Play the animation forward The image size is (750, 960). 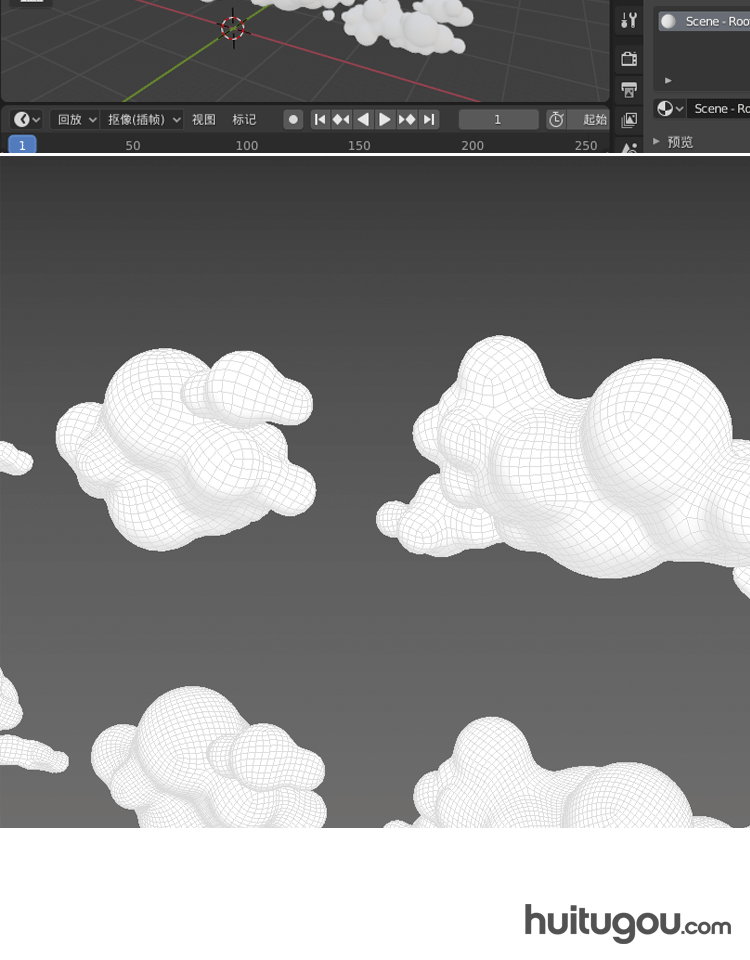385,119
